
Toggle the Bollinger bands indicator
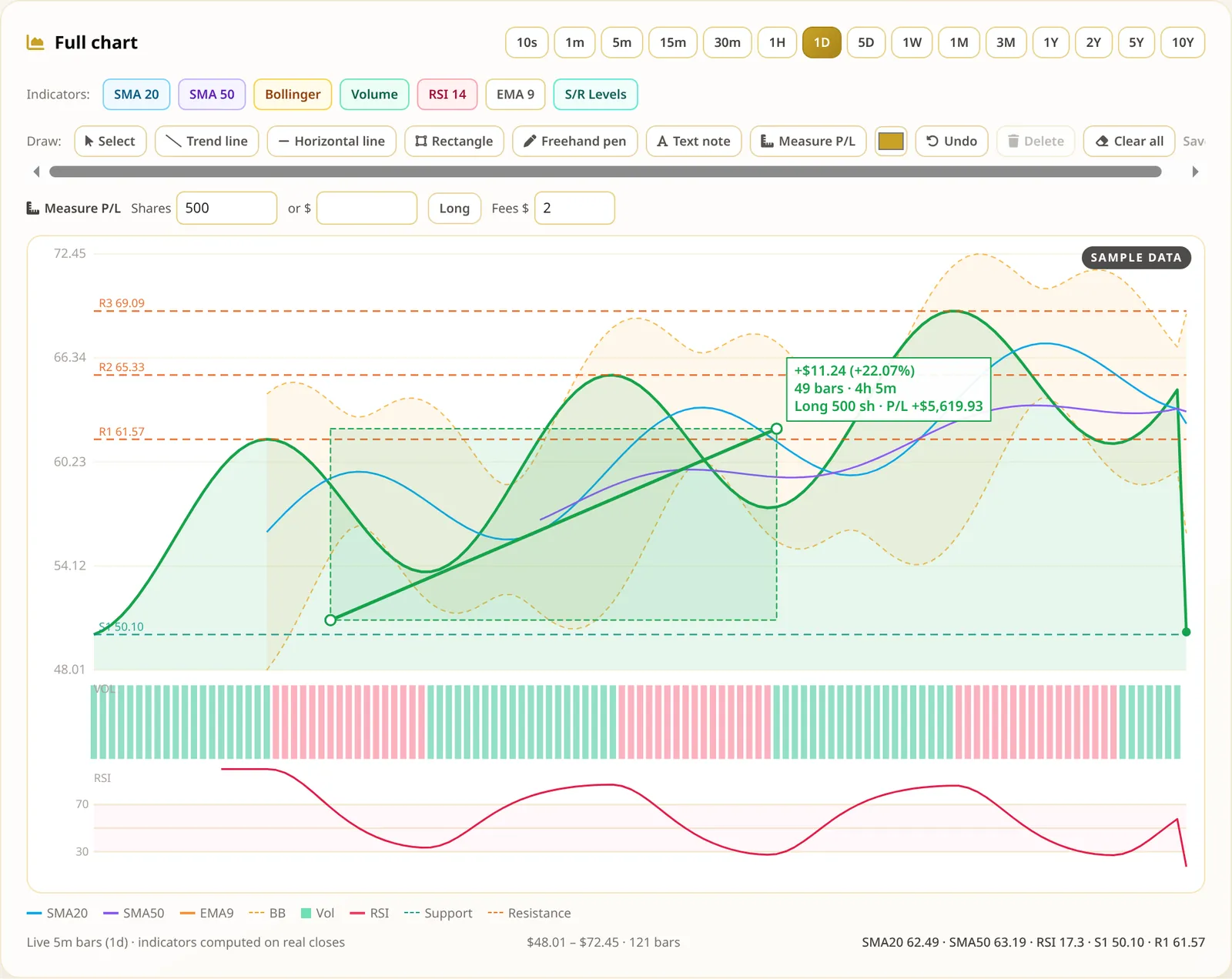pyautogui.click(x=293, y=94)
